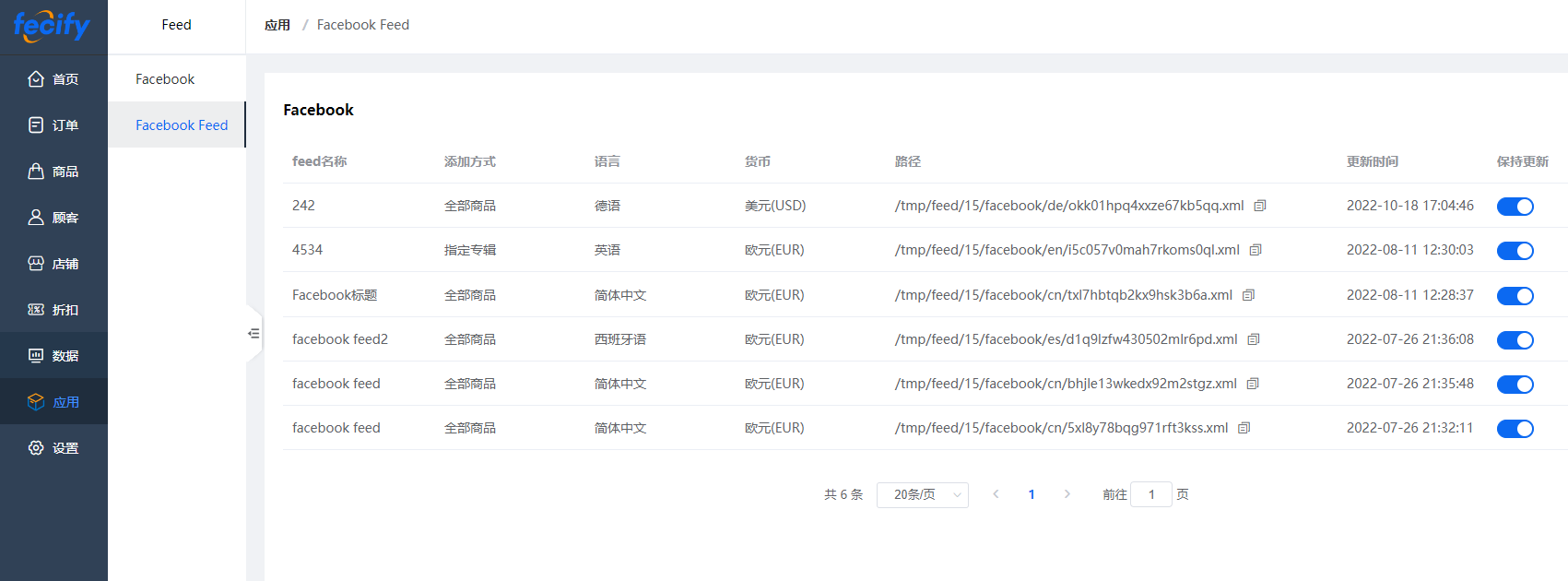Viewport: 1568px width, 581px height.
Task: Disable keep-updated for Facebook标题 feed
Action: pyautogui.click(x=1515, y=296)
